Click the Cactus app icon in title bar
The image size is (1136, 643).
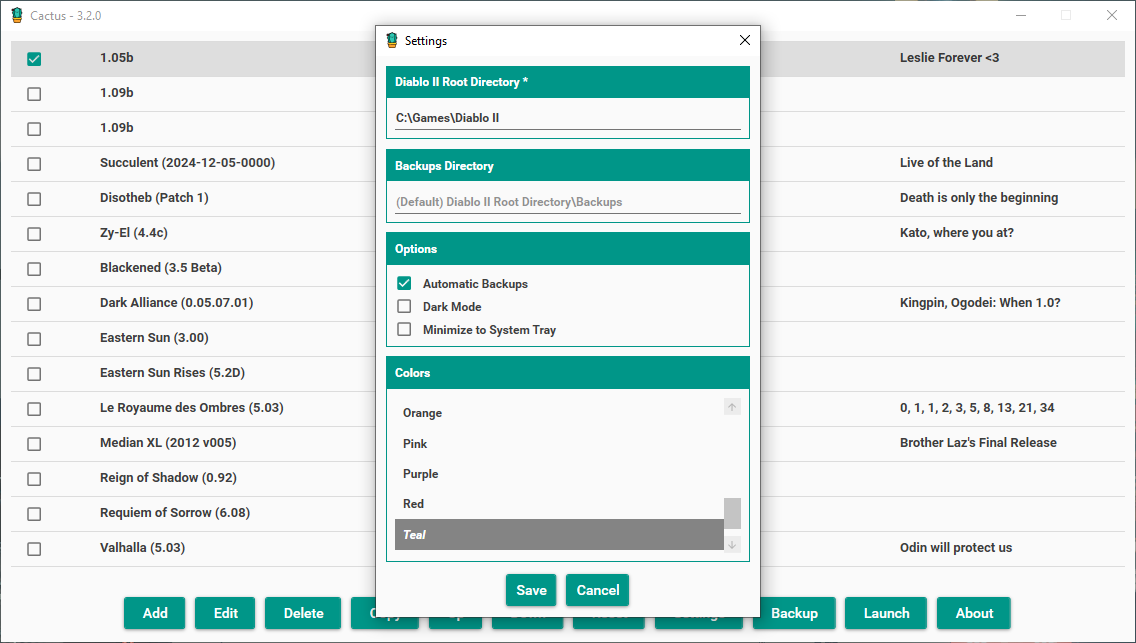coord(17,15)
